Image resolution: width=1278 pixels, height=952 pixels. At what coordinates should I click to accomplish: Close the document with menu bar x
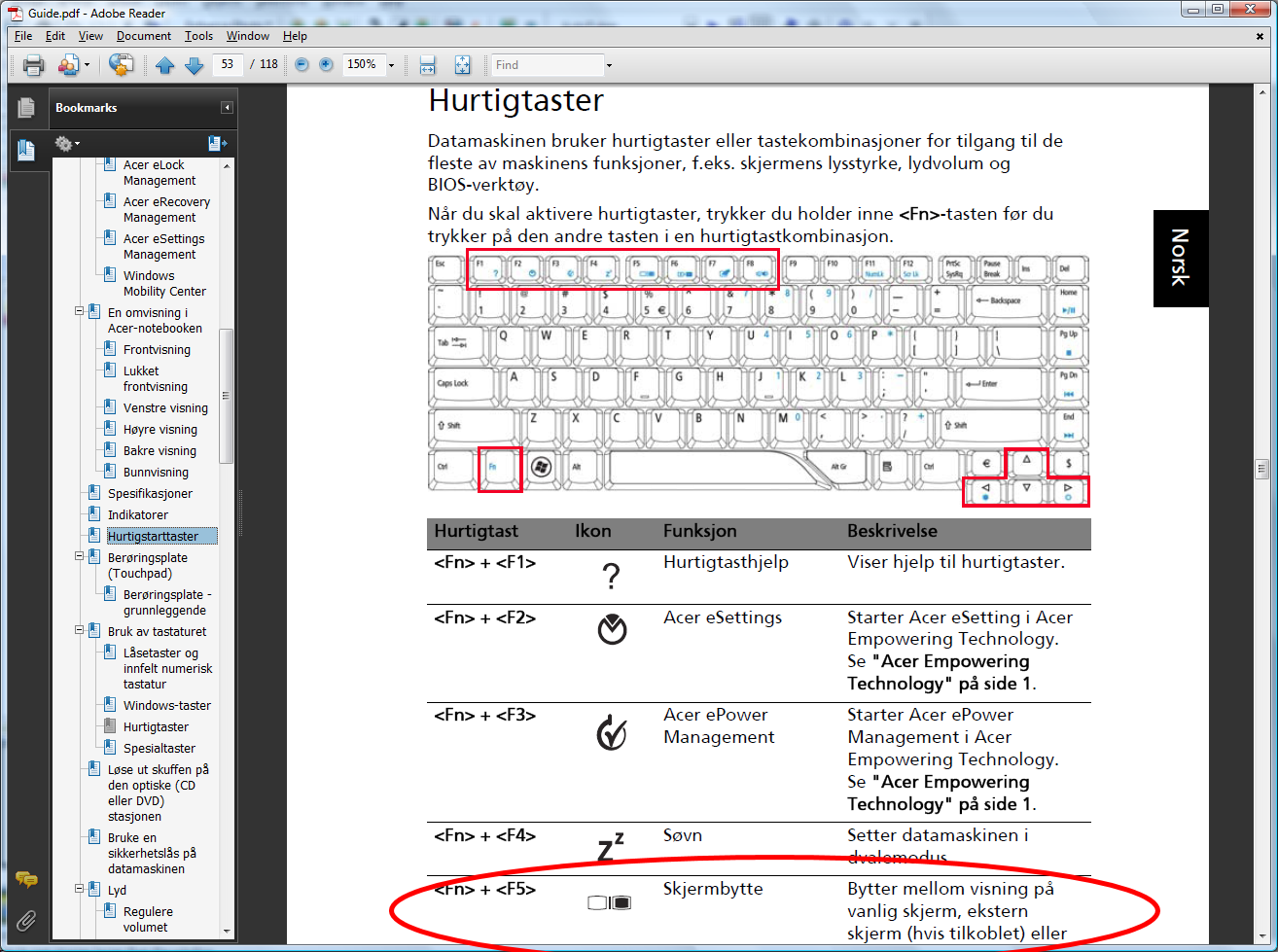pos(1260,35)
